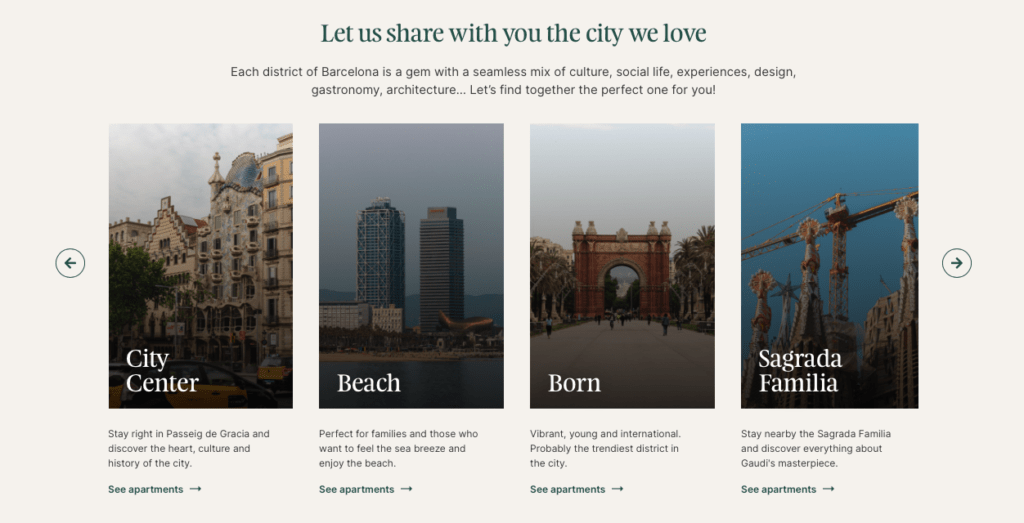See apartments link under Beach
This screenshot has width=1024, height=523.
(366, 489)
